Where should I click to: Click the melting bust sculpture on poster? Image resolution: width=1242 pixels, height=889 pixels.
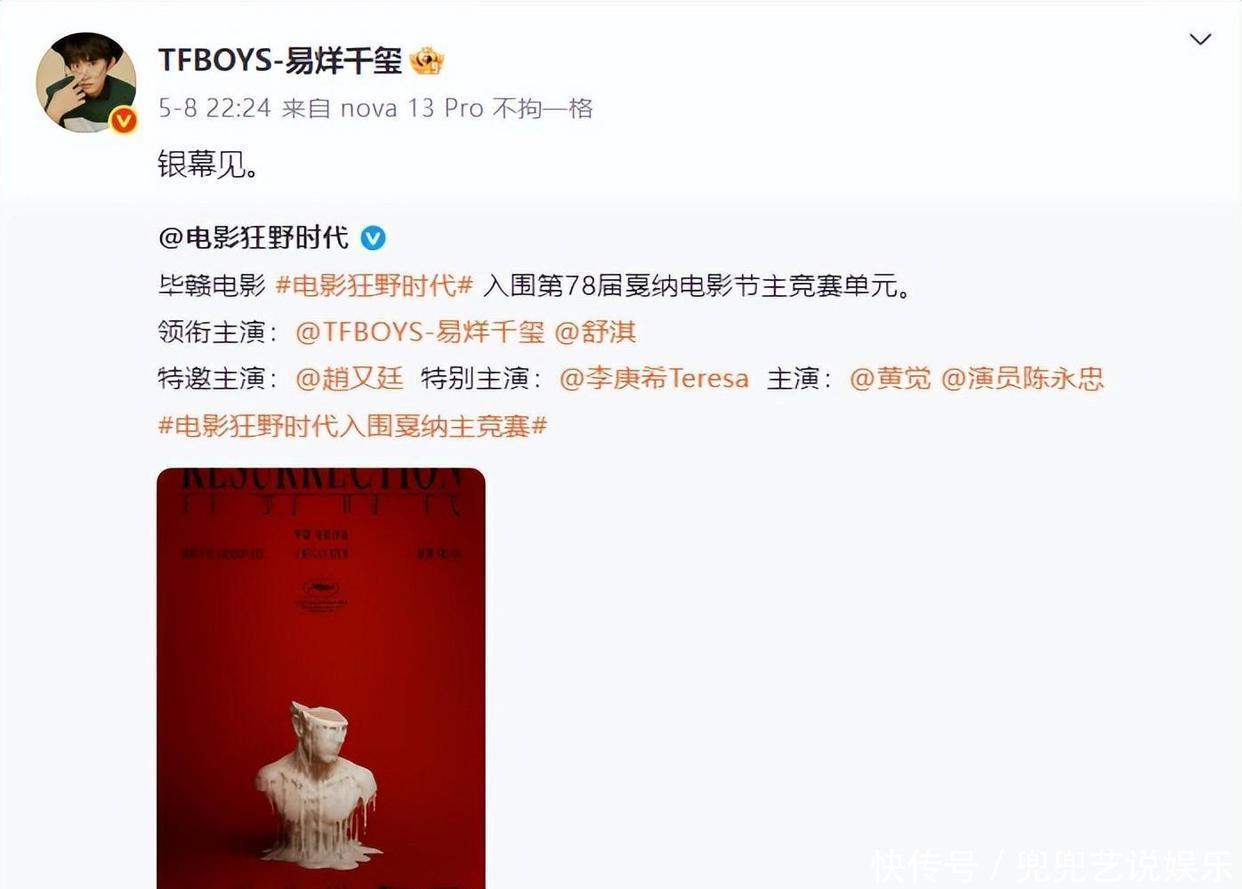point(318,784)
